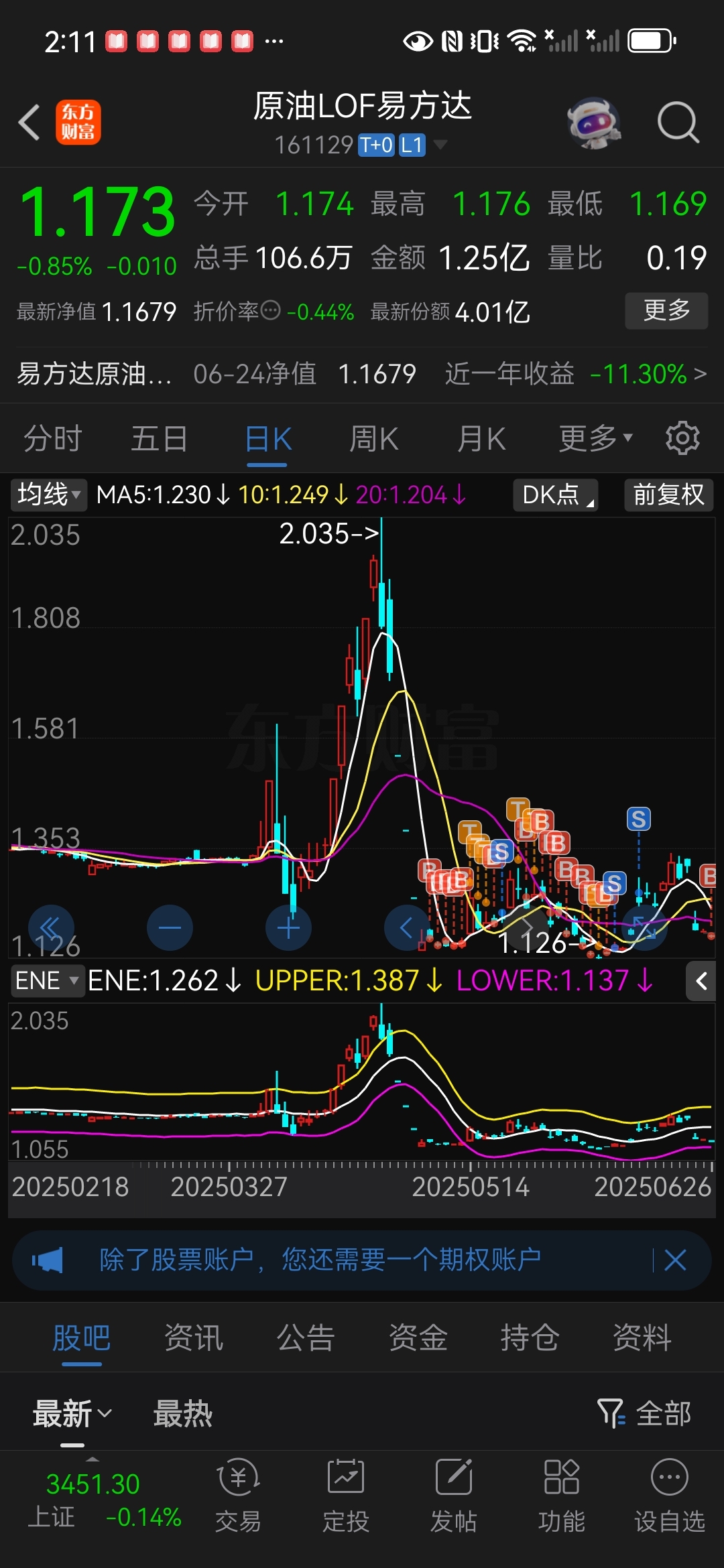Tap 设自选 to set watchlist

point(670,1496)
